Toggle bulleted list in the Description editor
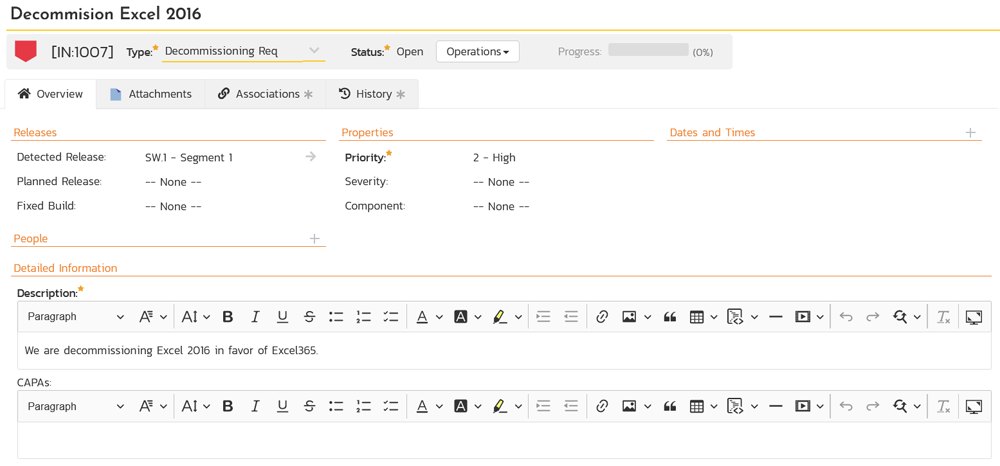The width and height of the screenshot is (1000, 466). [x=336, y=317]
